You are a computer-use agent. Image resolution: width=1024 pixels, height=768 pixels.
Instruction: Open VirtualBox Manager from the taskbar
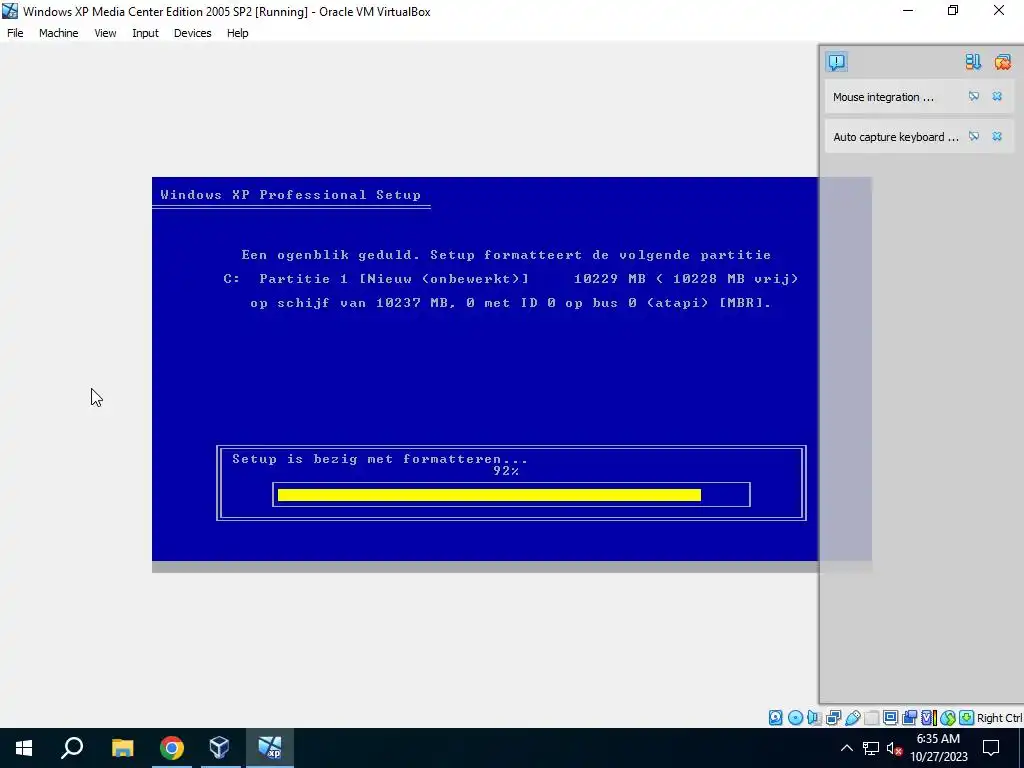[x=220, y=748]
